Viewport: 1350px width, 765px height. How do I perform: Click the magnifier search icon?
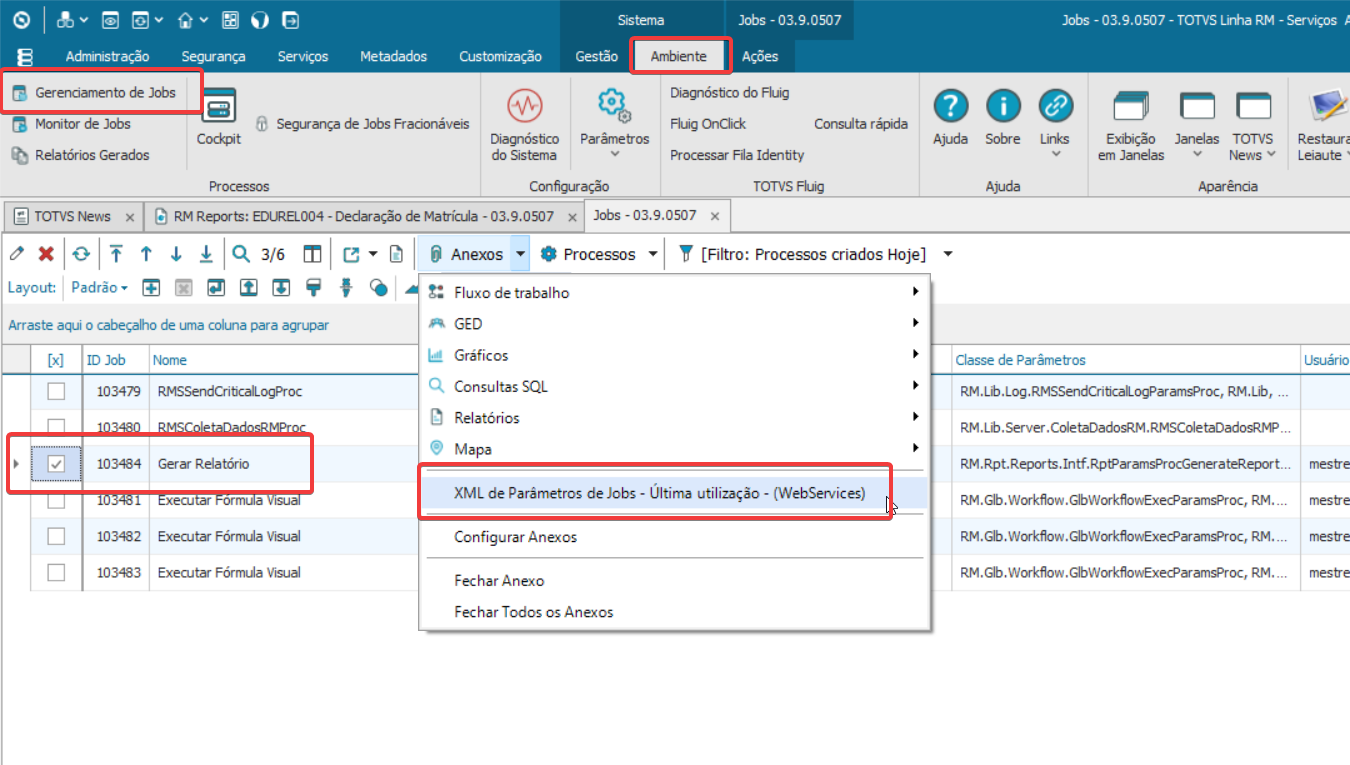point(241,254)
